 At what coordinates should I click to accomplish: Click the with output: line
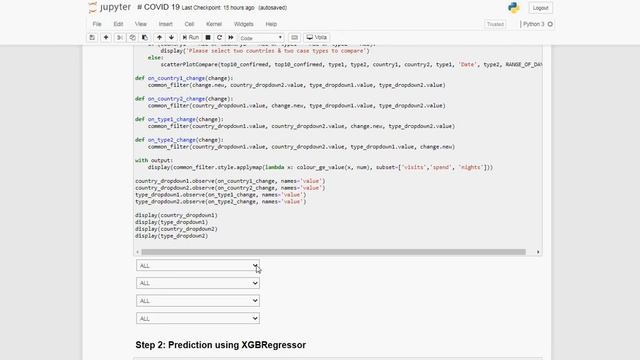coord(154,160)
